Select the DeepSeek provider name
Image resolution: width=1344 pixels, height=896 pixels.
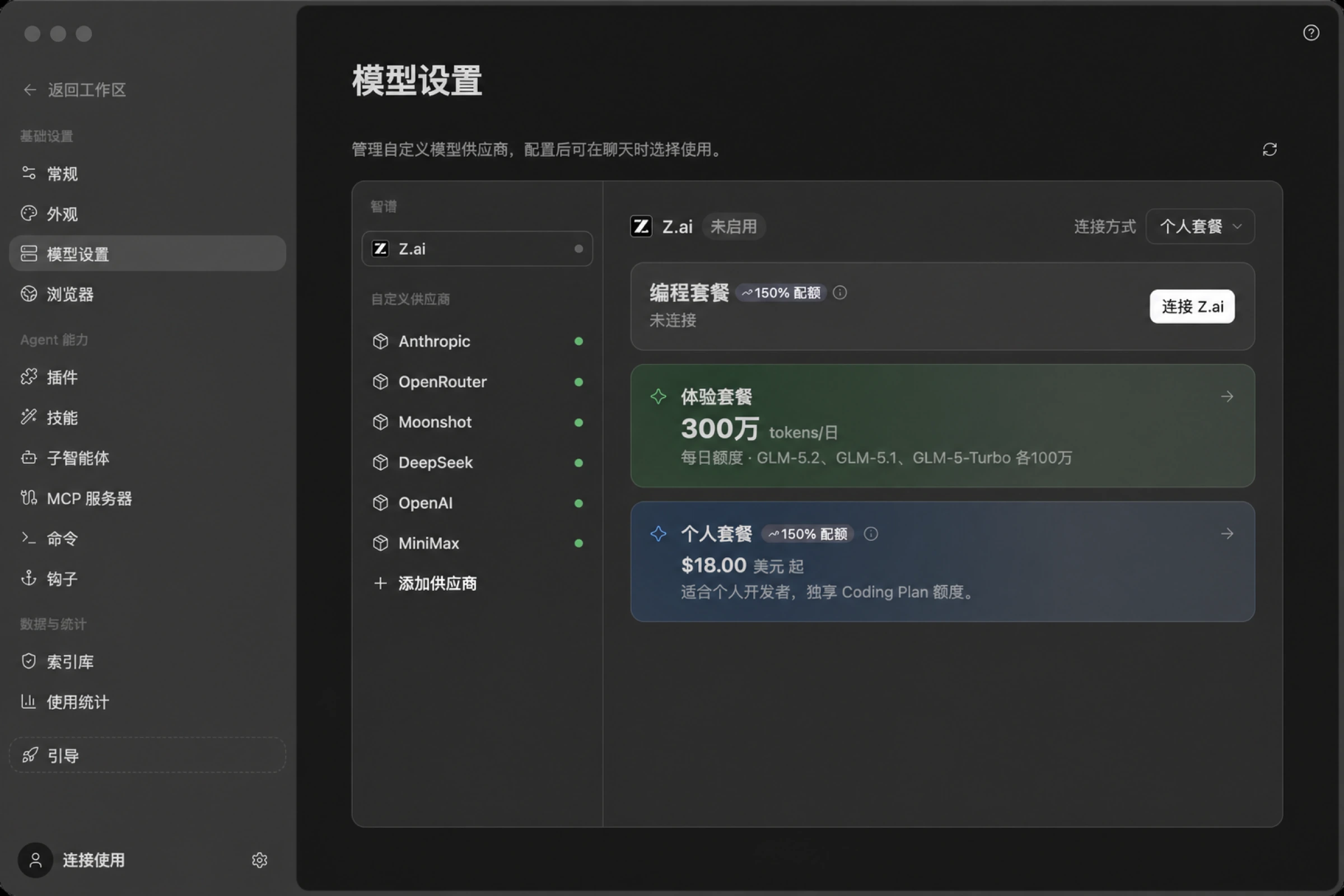[436, 463]
